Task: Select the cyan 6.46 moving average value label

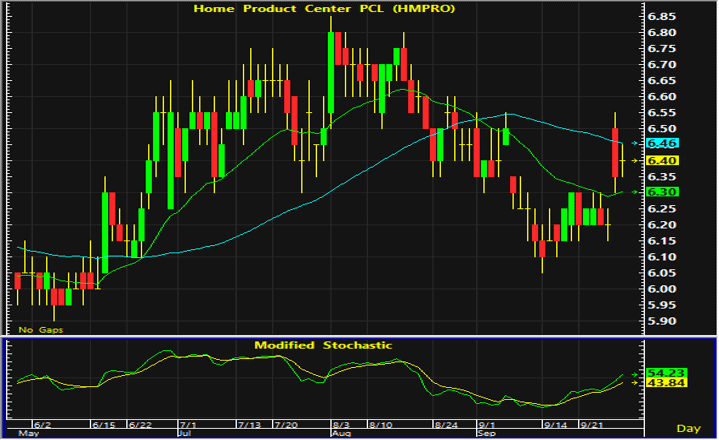Action: click(x=662, y=143)
